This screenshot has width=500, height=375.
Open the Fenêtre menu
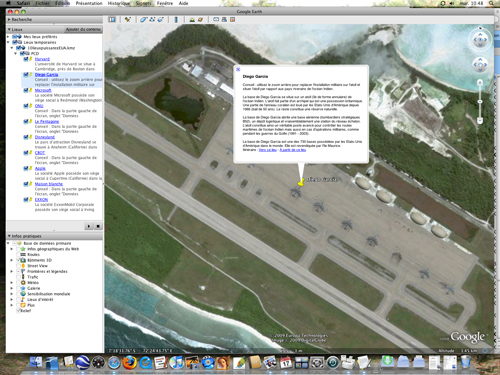coord(165,3)
